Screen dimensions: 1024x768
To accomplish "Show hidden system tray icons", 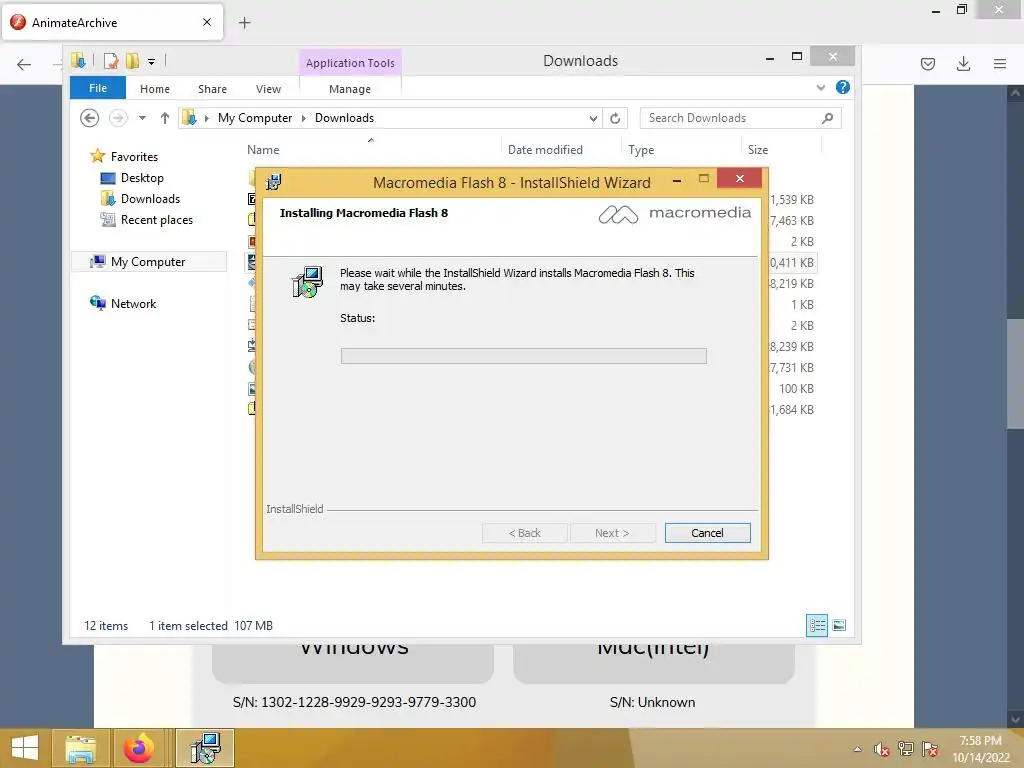I will coord(857,749).
